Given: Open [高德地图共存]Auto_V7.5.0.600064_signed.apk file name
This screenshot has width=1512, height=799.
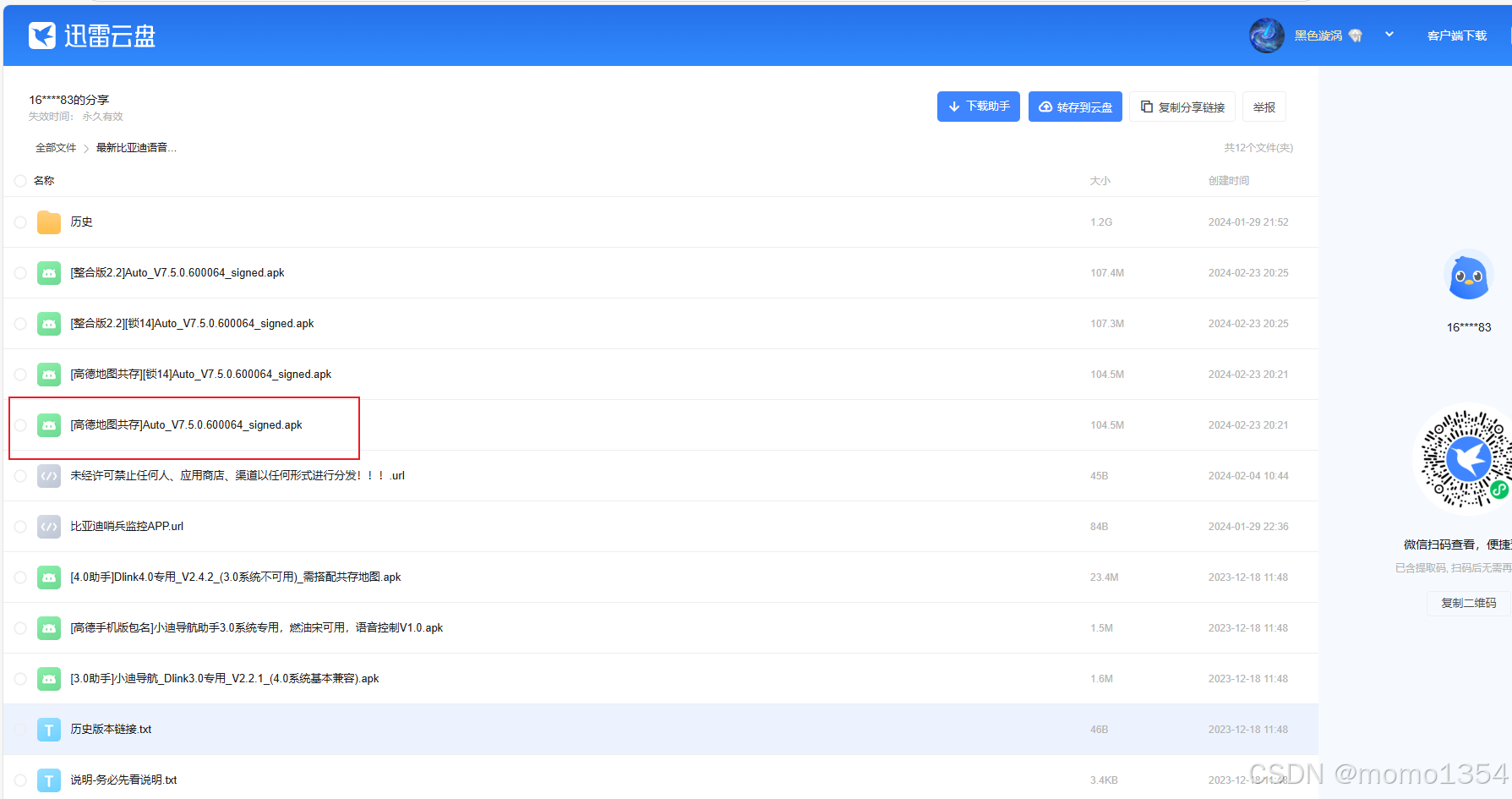Looking at the screenshot, I should [x=186, y=425].
